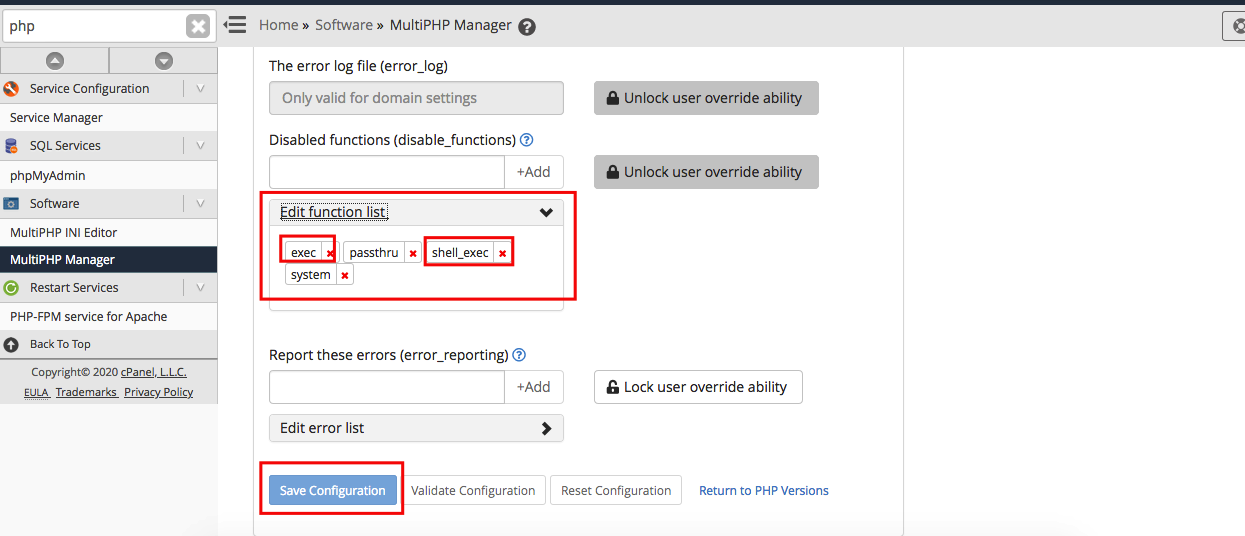Lock user override ability for error reporting
Image resolution: width=1245 pixels, height=536 pixels.
coord(698,387)
